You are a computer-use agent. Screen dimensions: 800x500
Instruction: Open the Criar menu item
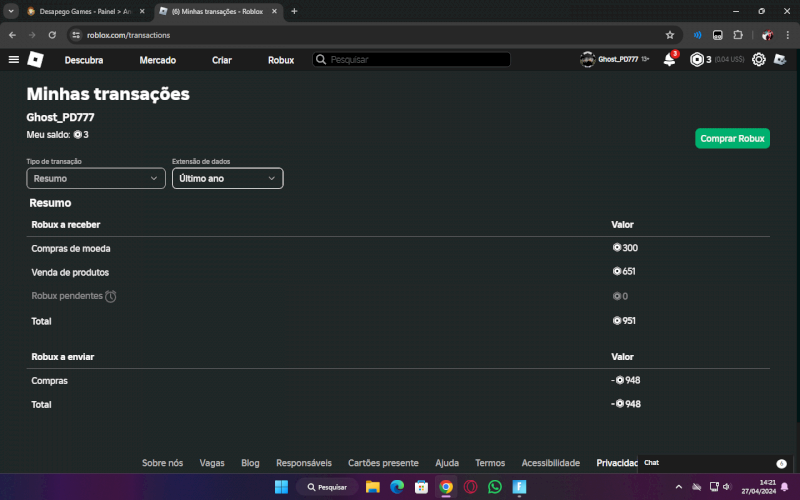[221, 60]
